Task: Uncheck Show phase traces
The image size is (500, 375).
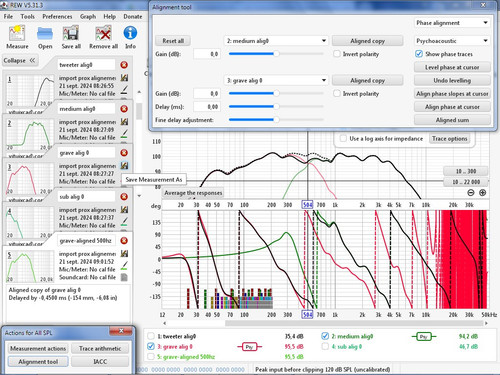Action: click(x=419, y=54)
